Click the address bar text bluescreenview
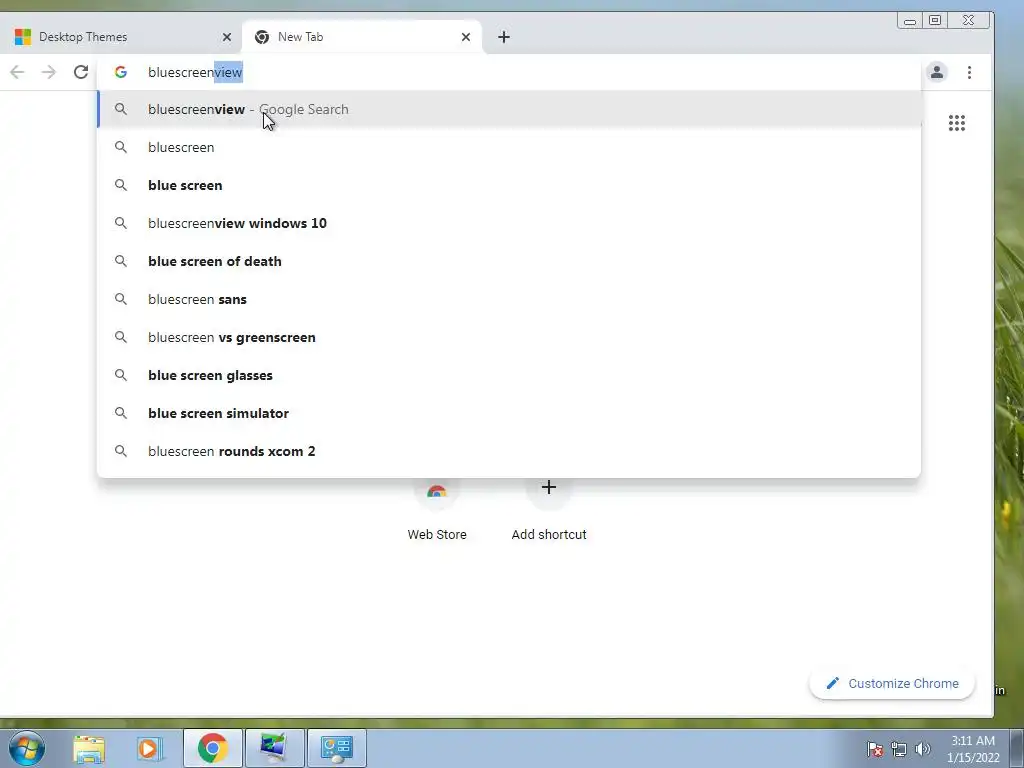The height and width of the screenshot is (768, 1024). click(195, 72)
